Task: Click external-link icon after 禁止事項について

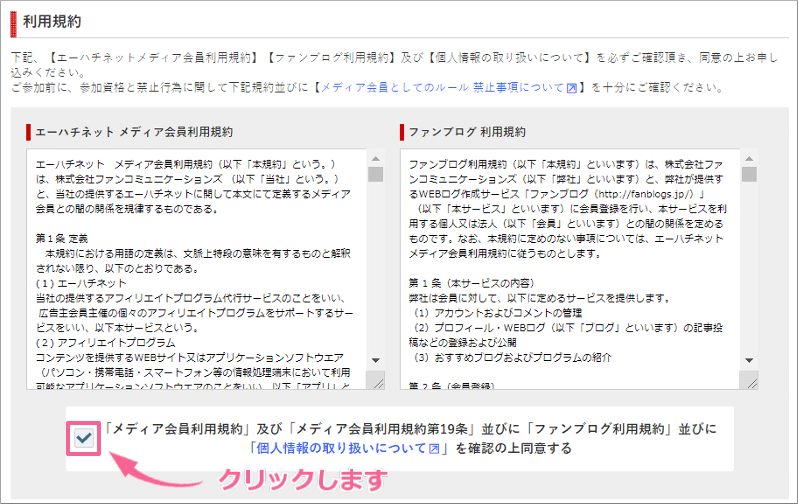Action: point(572,88)
